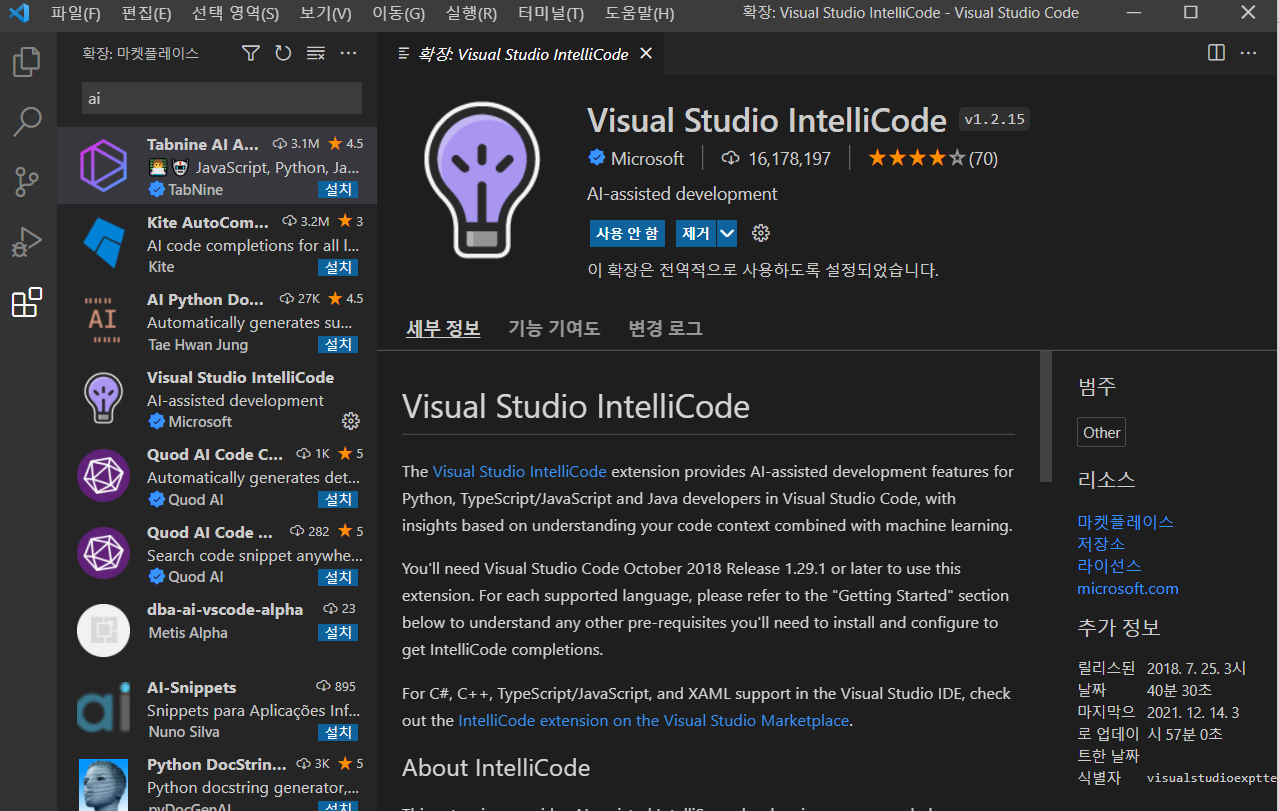The width and height of the screenshot is (1279, 811).
Task: Click the Other category tag
Action: 1101,432
